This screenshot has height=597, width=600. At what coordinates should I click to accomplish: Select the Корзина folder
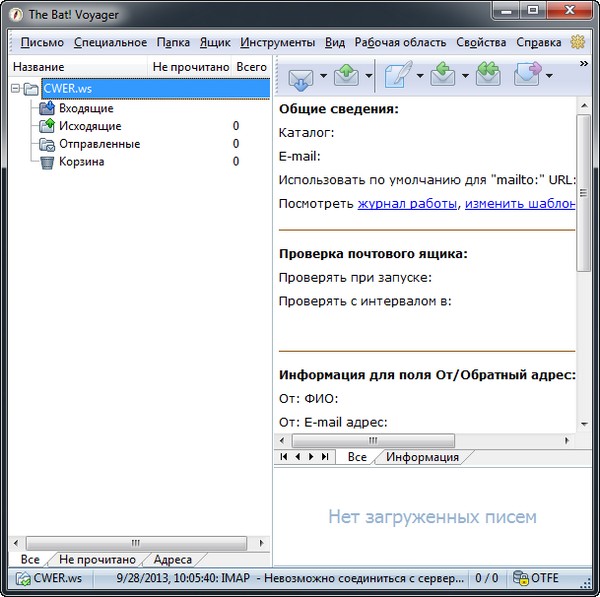click(x=81, y=162)
